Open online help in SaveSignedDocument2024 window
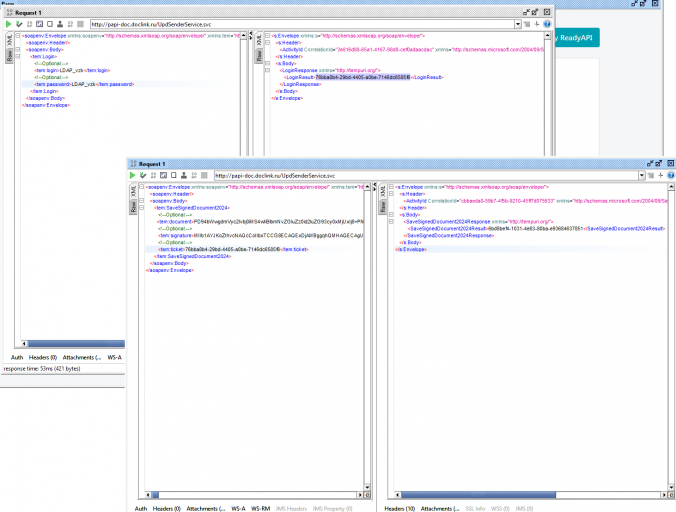The image size is (676, 512). (x=671, y=175)
